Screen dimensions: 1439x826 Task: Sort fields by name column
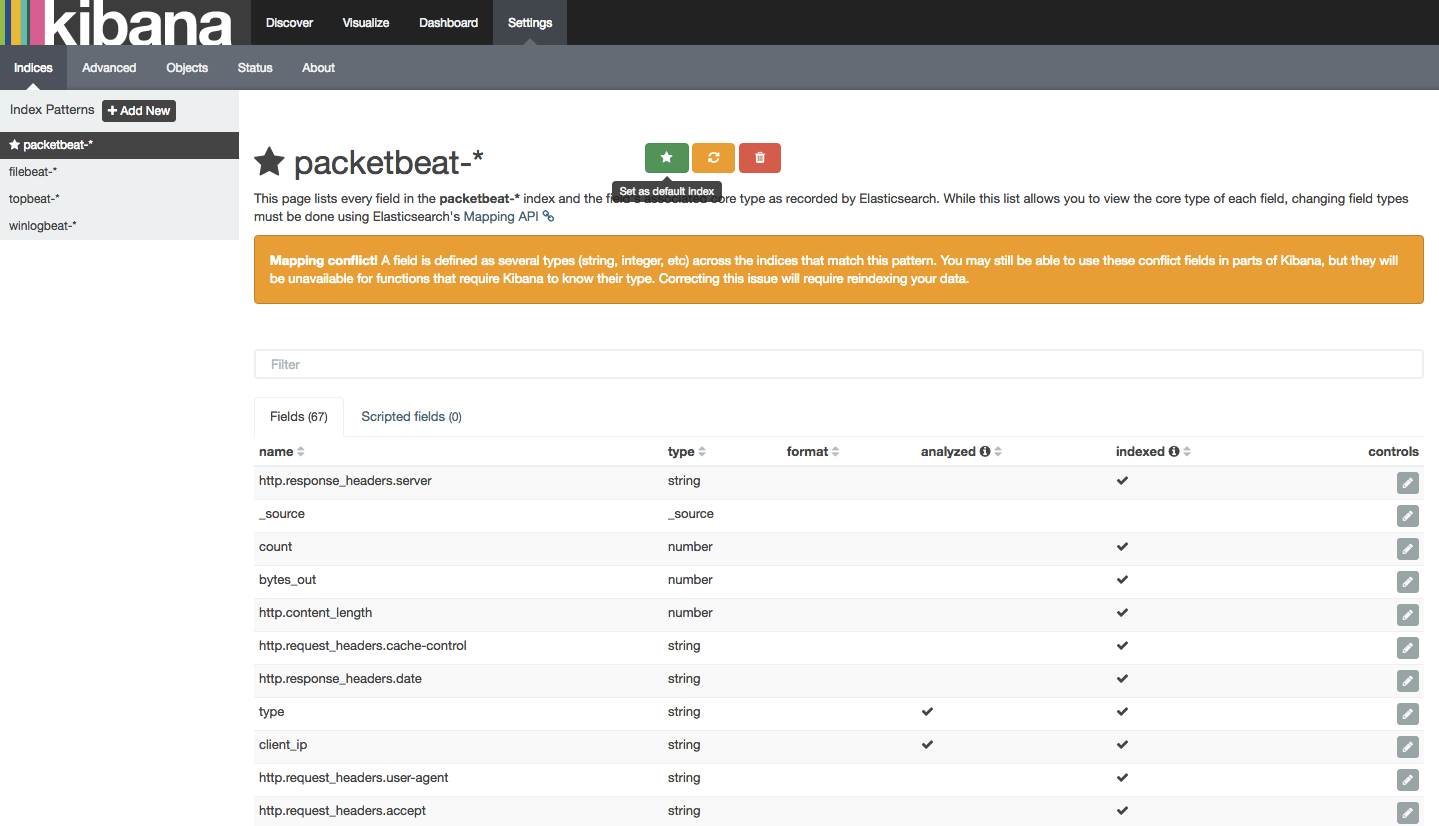point(301,452)
